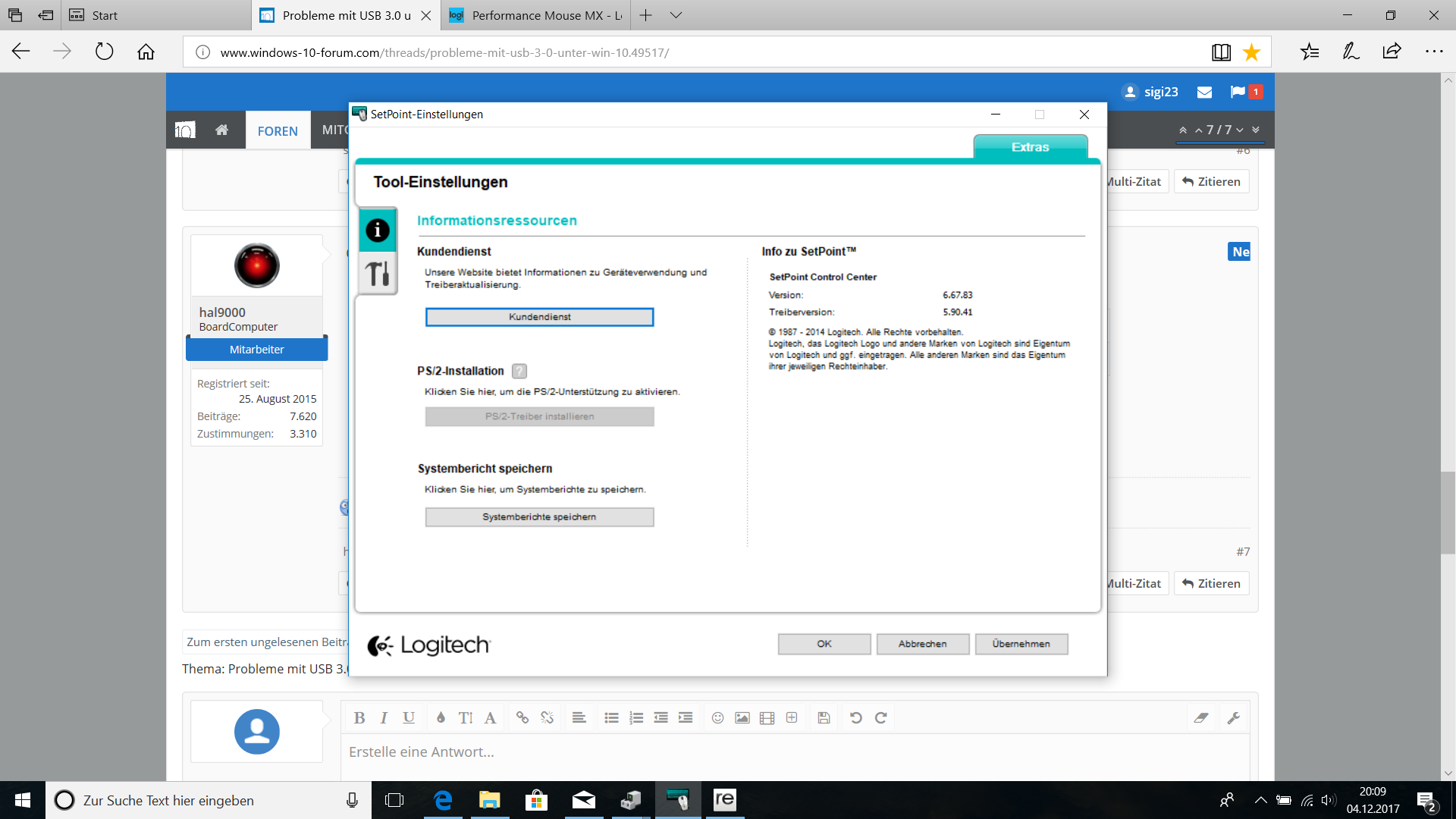Click the Edge address bar URL
Image resolution: width=1456 pixels, height=819 pixels.
pos(444,52)
